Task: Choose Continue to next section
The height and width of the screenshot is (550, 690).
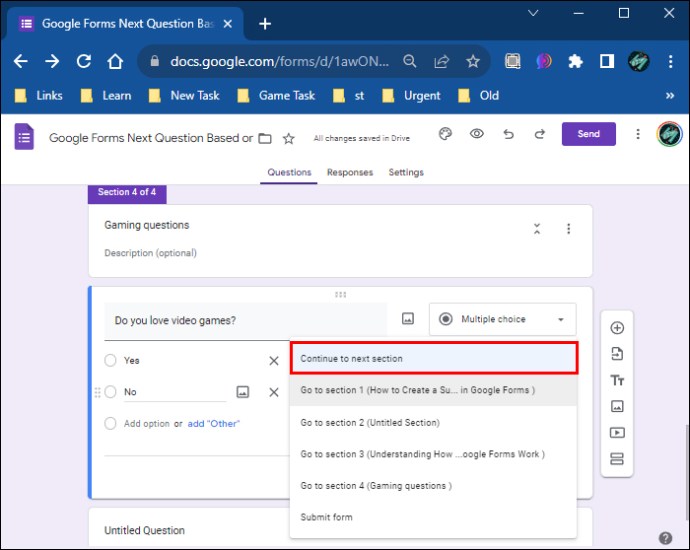Action: [x=434, y=358]
